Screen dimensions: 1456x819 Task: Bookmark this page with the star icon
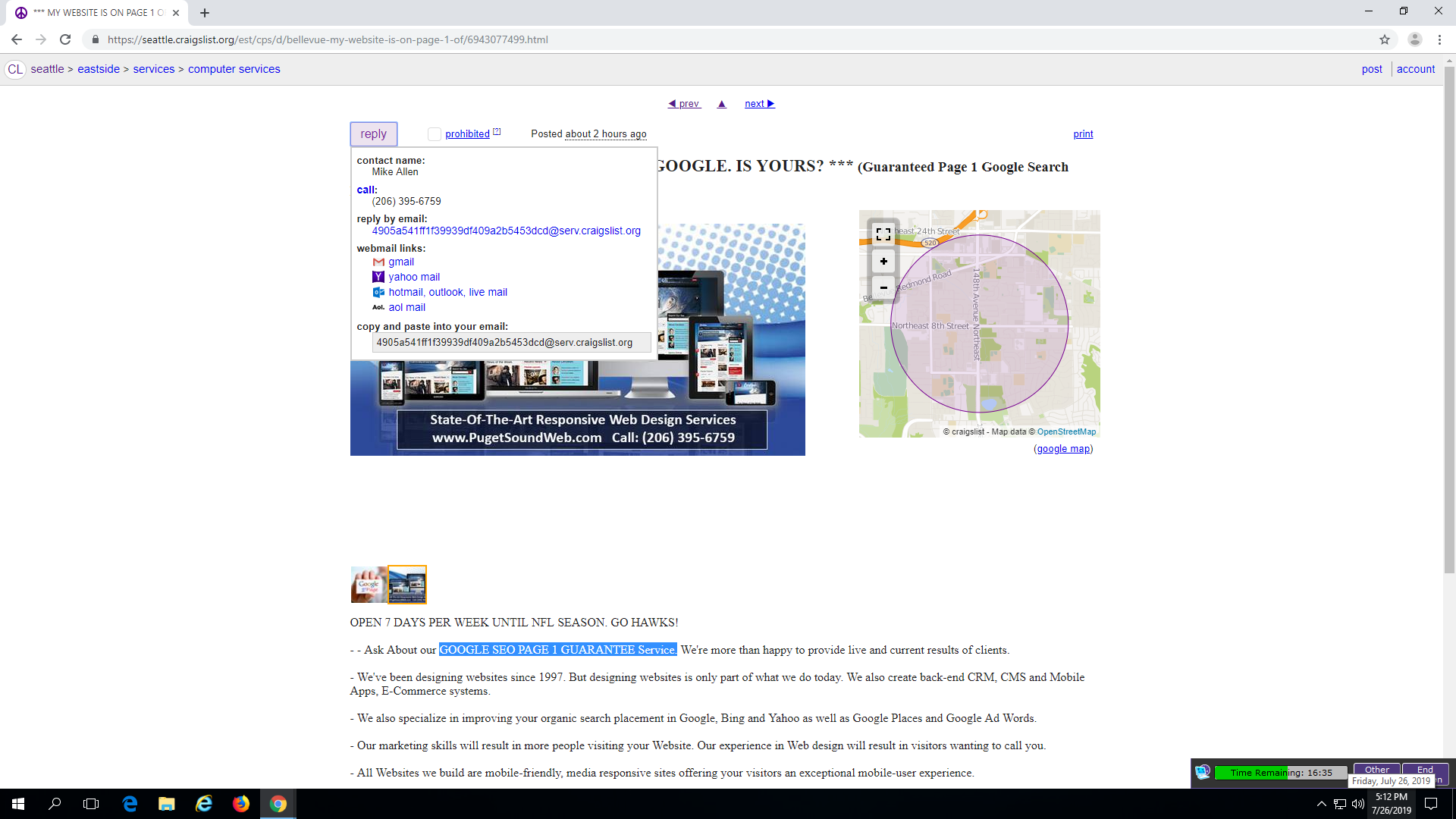tap(1385, 39)
